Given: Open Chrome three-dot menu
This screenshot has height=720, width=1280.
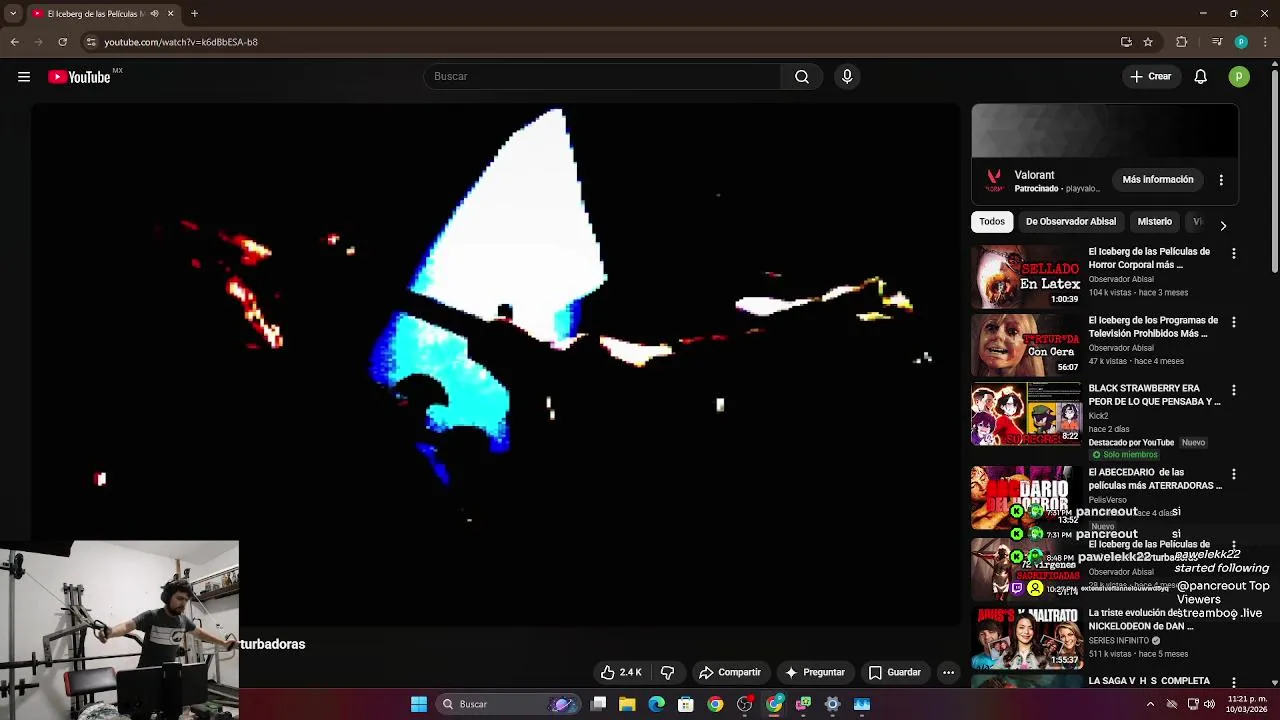Looking at the screenshot, I should (x=1265, y=42).
